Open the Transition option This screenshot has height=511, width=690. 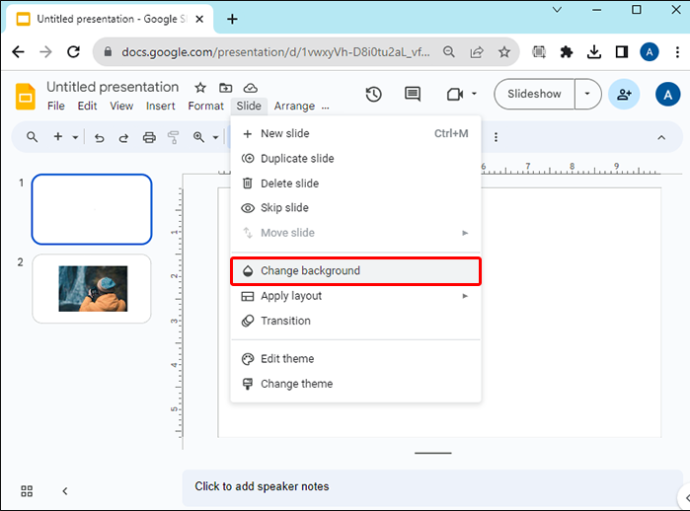(356, 320)
